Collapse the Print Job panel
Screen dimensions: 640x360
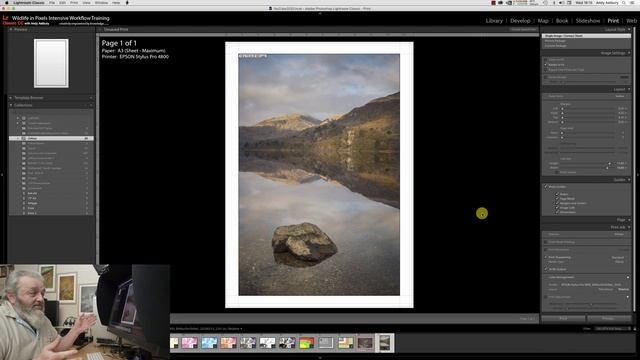pyautogui.click(x=629, y=227)
